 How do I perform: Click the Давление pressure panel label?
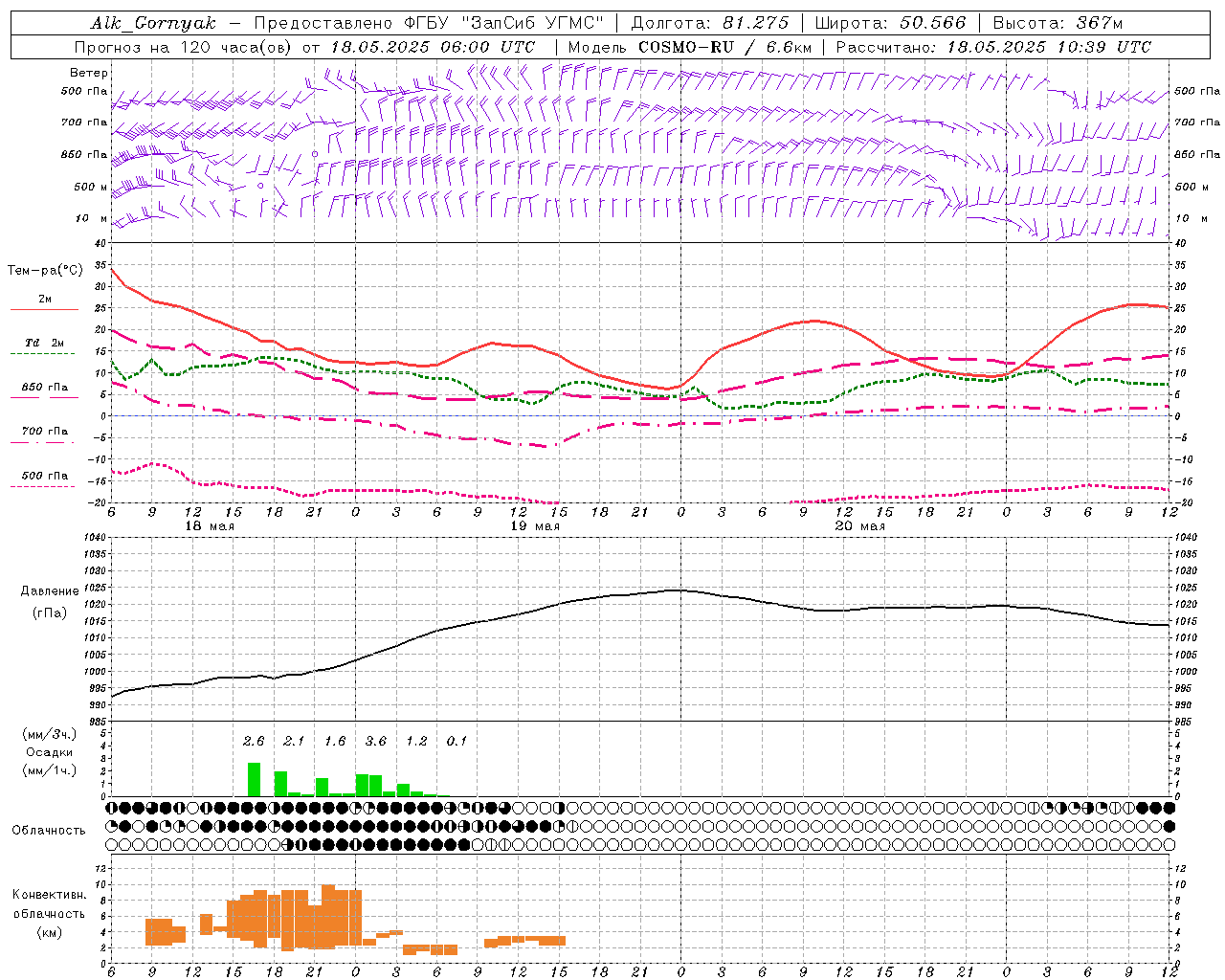point(49,591)
